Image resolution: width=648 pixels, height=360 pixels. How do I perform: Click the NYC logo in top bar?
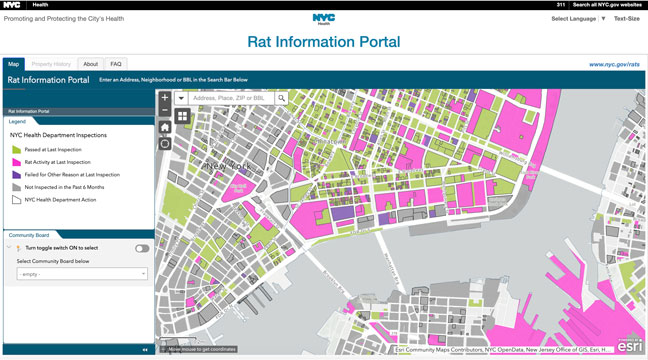click(12, 5)
